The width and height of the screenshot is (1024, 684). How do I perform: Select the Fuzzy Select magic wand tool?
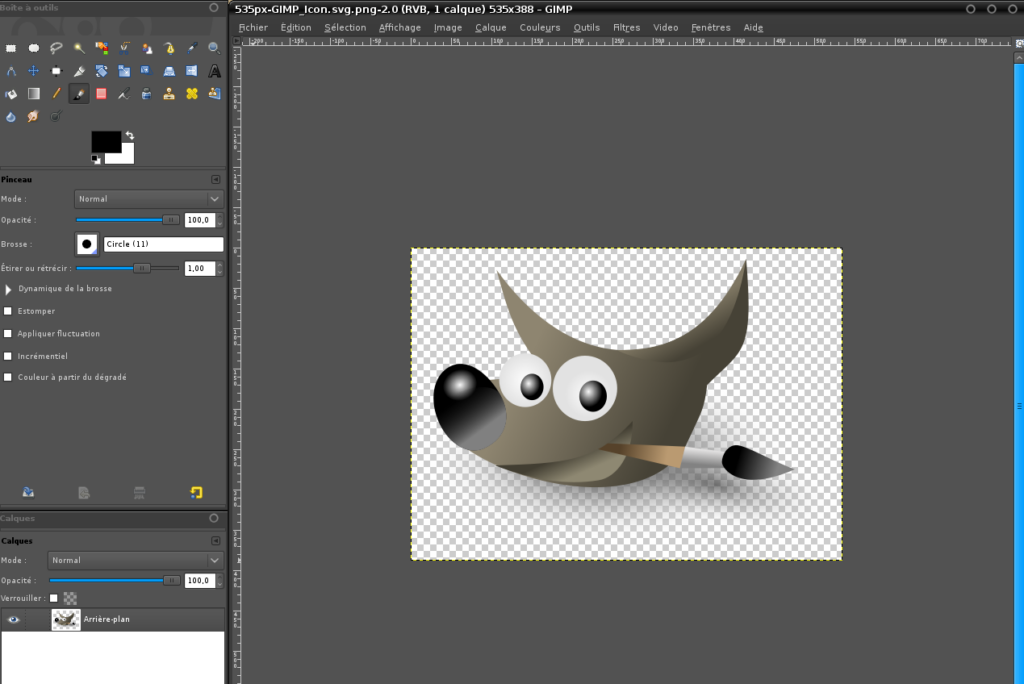[79, 48]
